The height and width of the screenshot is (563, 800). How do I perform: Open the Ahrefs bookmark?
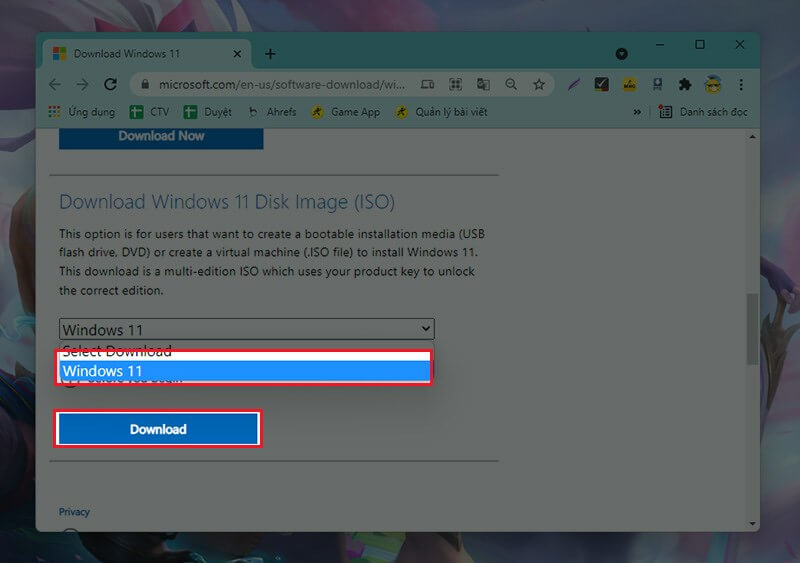pyautogui.click(x=272, y=112)
